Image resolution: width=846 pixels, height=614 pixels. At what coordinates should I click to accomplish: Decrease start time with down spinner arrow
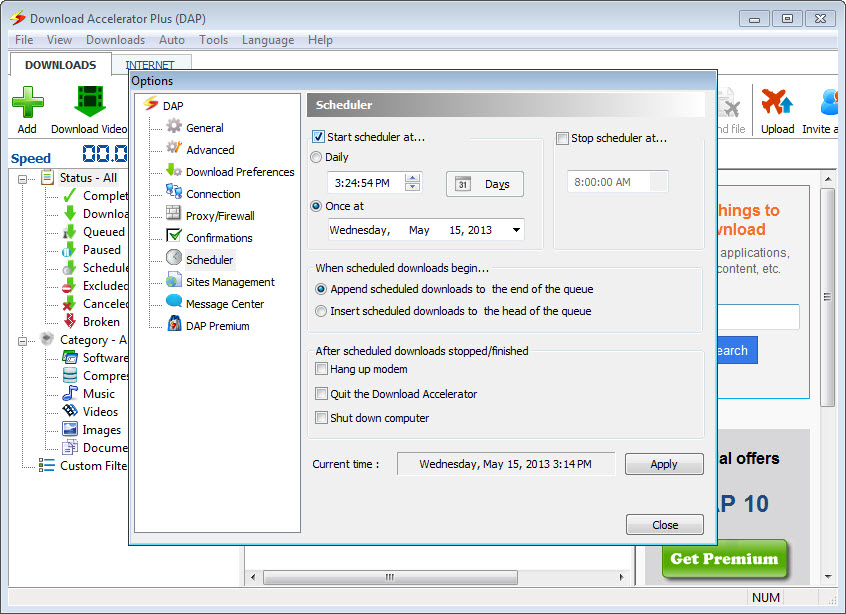click(x=413, y=187)
